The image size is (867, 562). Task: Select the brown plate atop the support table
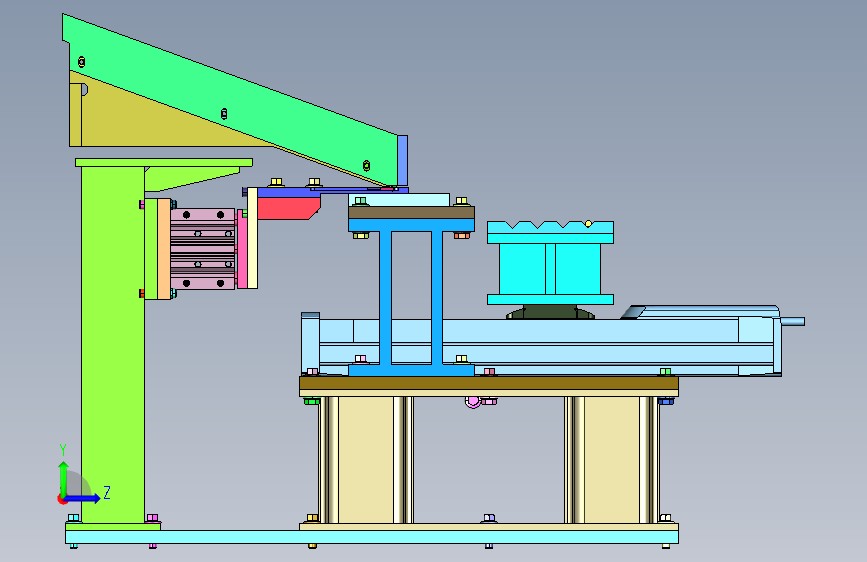(489, 383)
